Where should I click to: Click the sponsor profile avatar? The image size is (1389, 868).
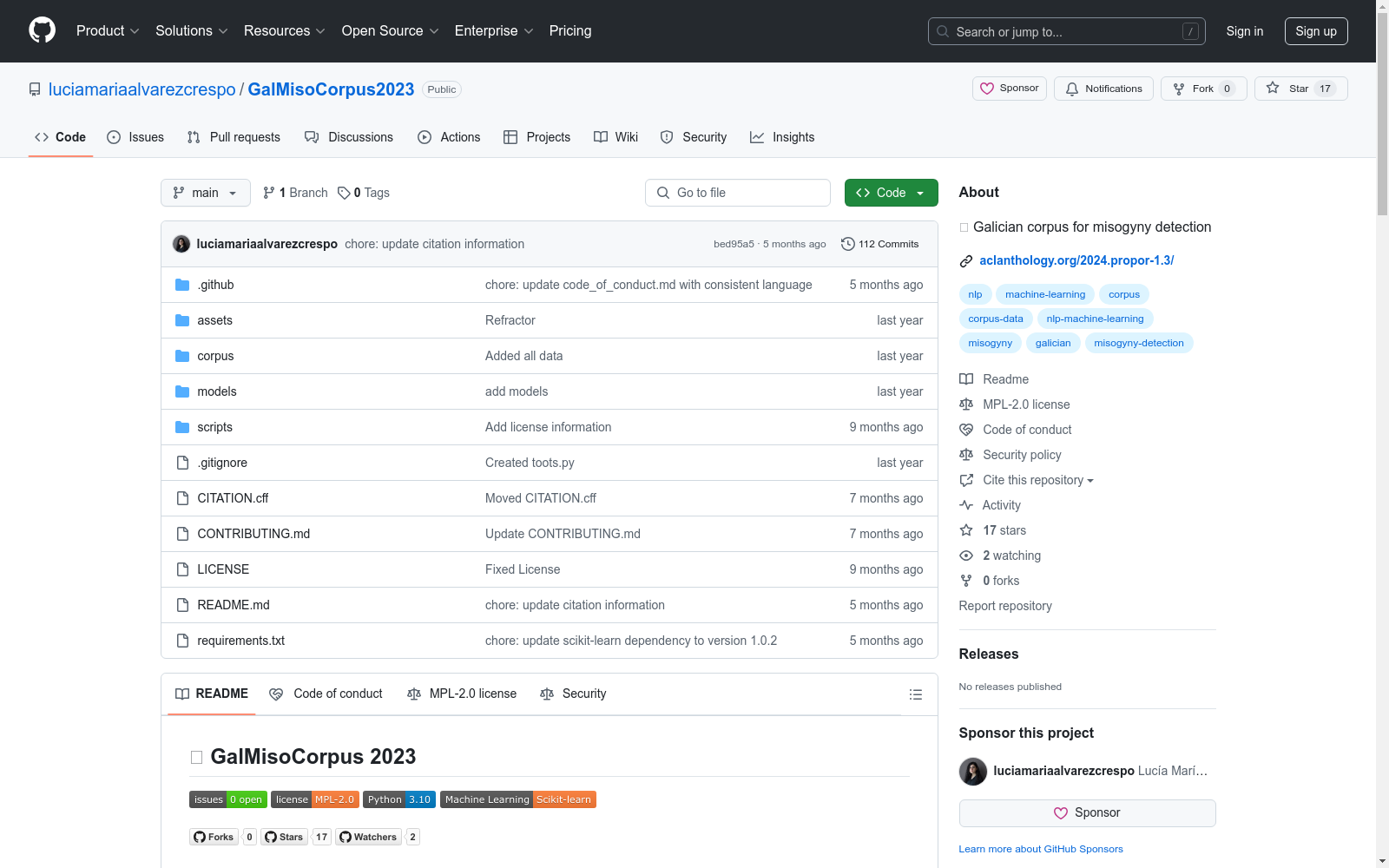tap(973, 771)
